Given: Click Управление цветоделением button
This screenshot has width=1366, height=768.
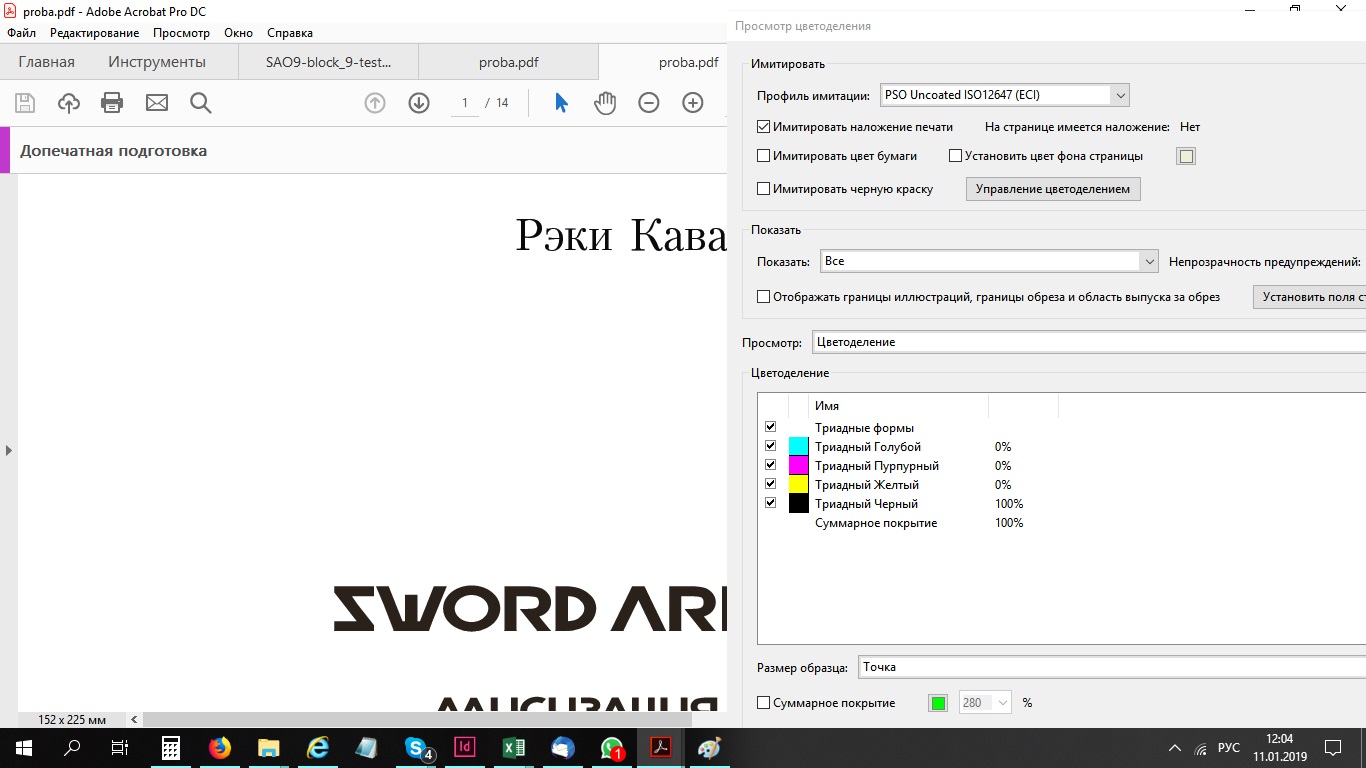Looking at the screenshot, I should 1052,189.
